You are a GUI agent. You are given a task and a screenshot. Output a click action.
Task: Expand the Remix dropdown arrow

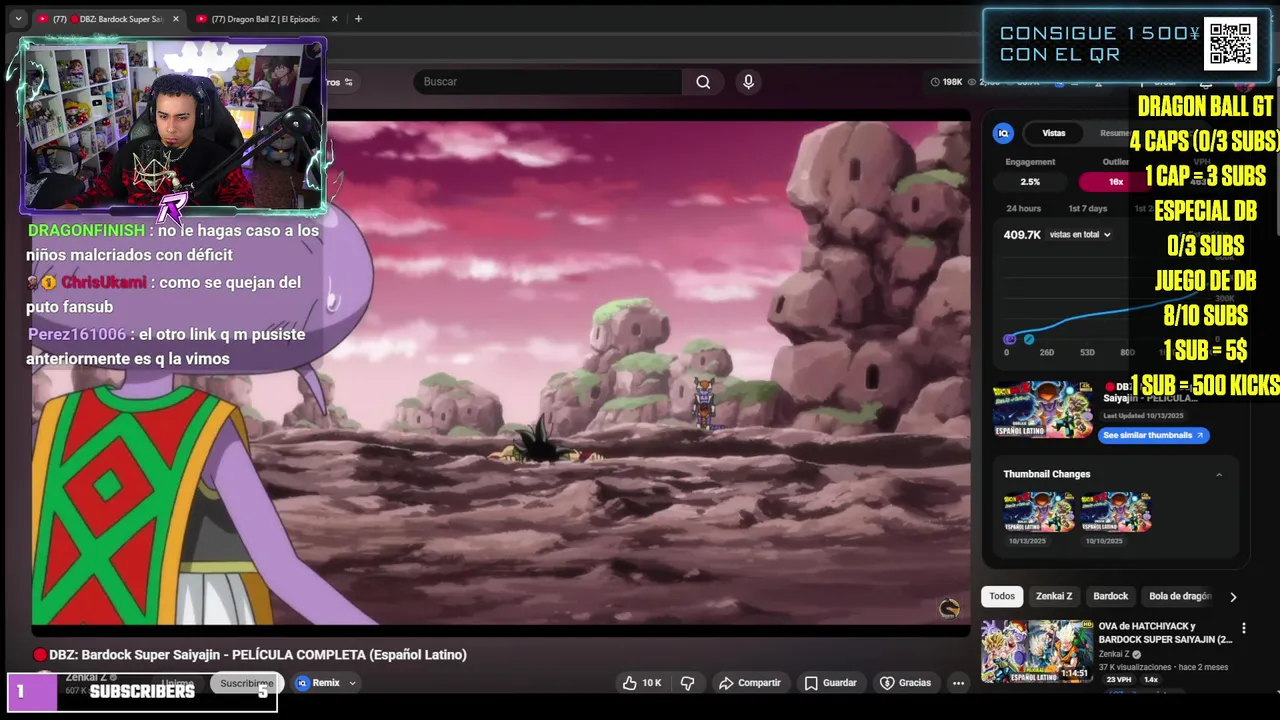(352, 683)
